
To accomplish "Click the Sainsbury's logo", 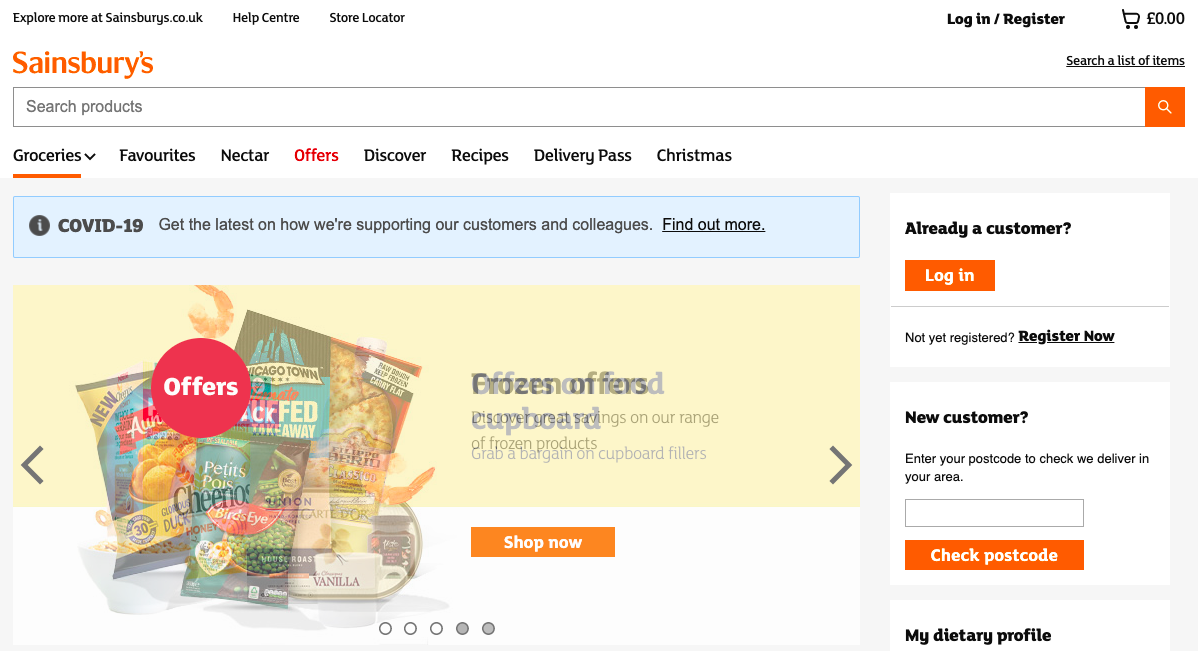I will 83,64.
